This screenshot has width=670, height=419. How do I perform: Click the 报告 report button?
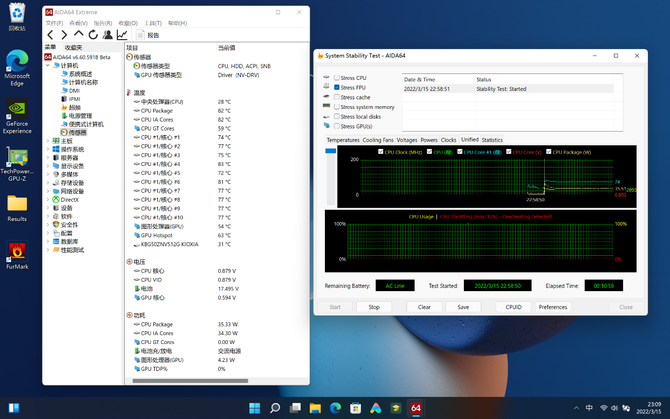pos(148,34)
